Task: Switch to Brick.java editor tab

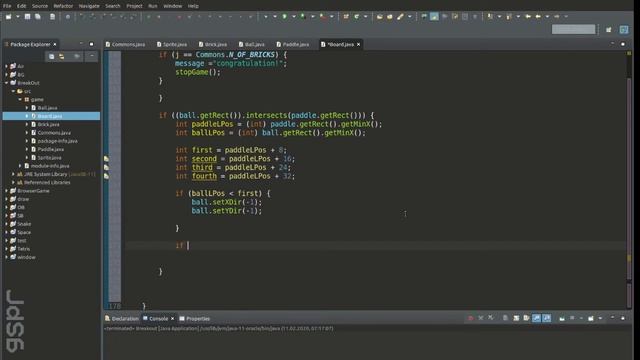Action: tap(213, 44)
